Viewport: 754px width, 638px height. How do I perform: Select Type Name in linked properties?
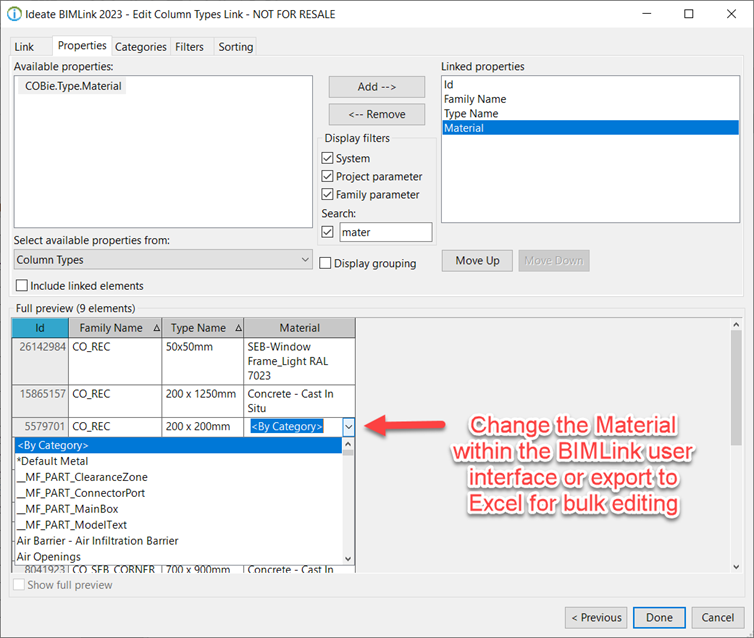click(590, 113)
